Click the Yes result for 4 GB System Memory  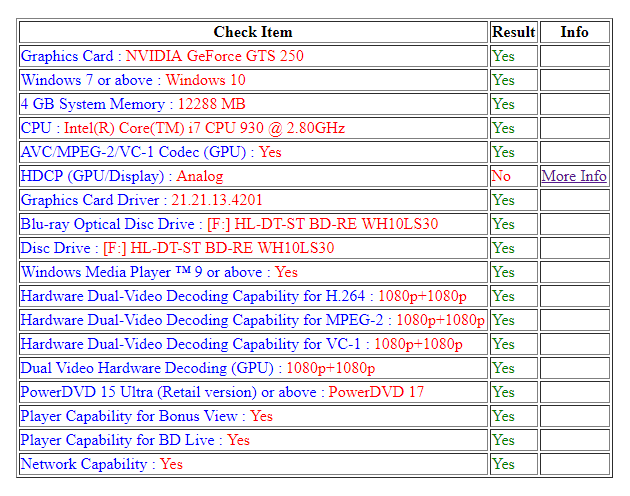[x=503, y=104]
